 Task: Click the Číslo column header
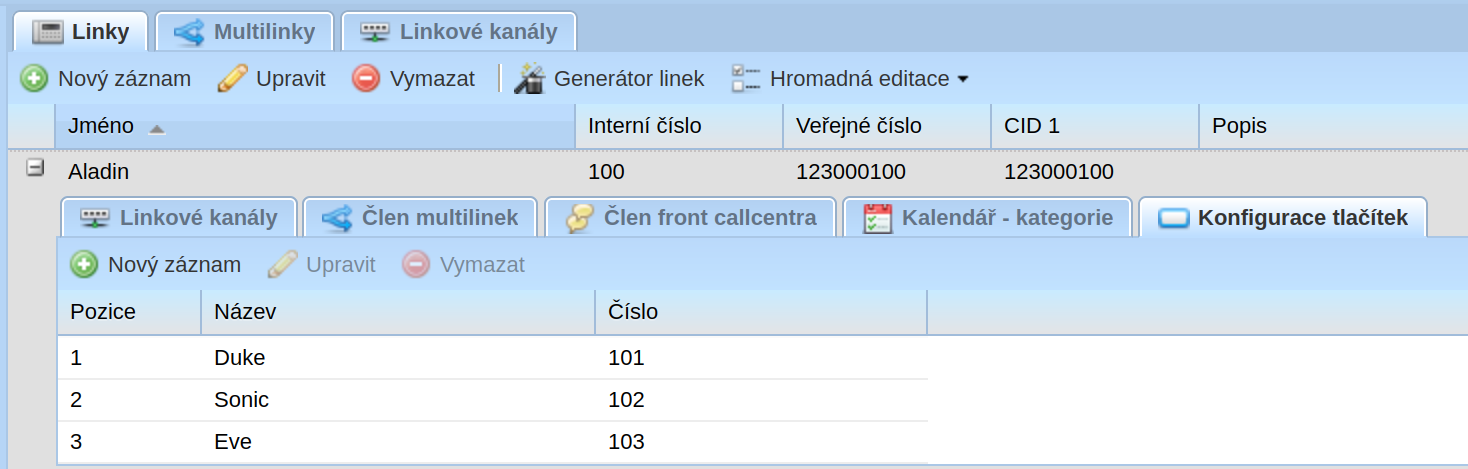[761, 312]
